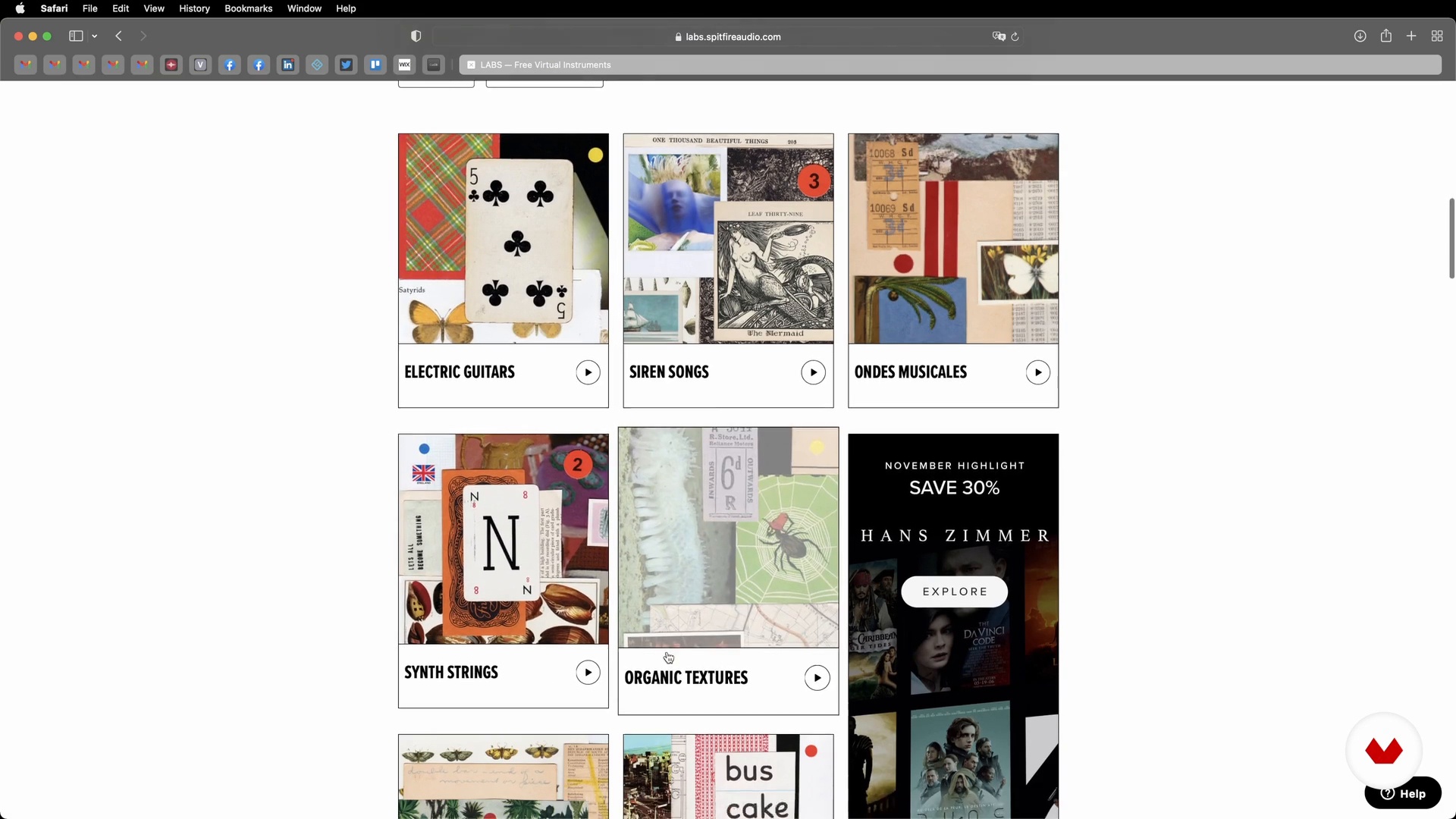
Task: Click the translate icon in address bar
Action: (x=999, y=36)
